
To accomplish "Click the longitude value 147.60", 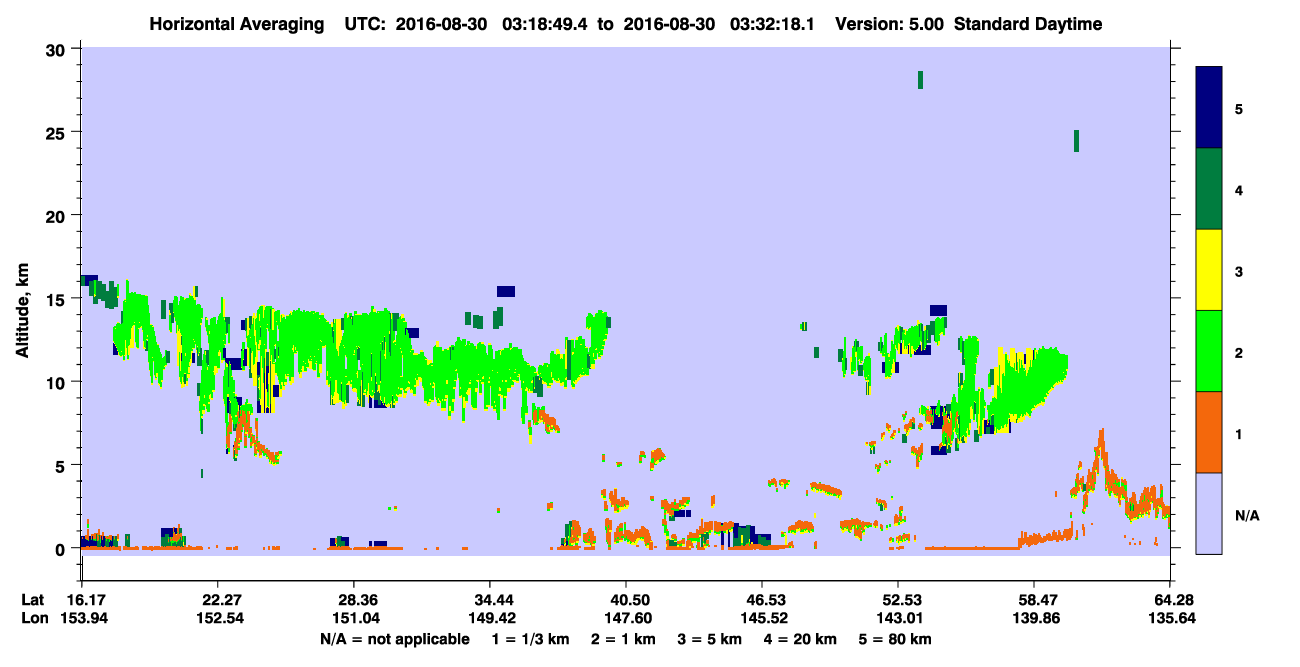I will [x=626, y=618].
